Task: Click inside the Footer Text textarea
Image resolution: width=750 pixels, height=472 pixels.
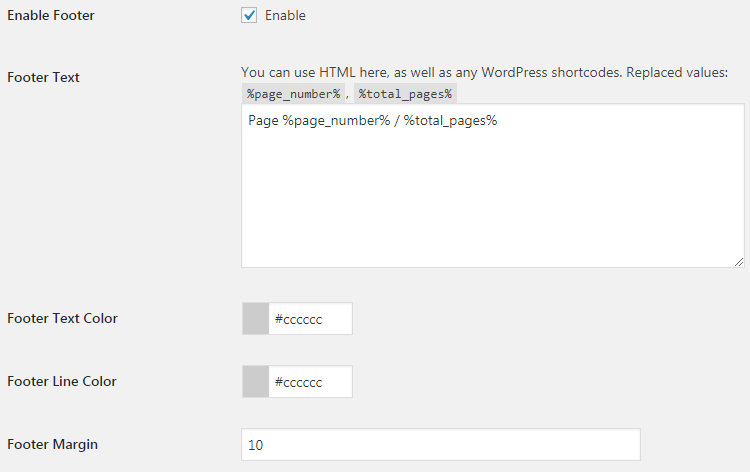Action: tap(493, 186)
